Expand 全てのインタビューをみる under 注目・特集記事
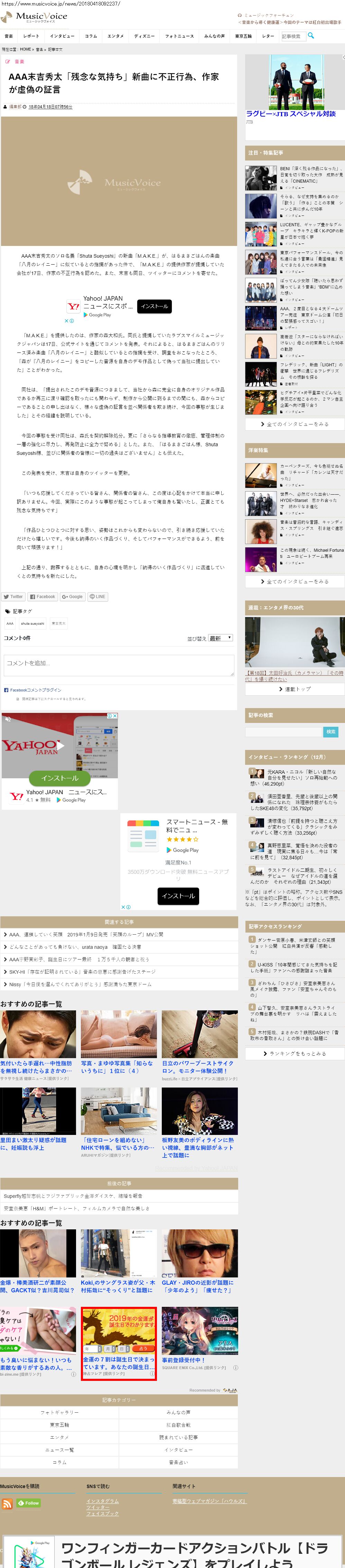The image size is (345, 1568). point(295,424)
